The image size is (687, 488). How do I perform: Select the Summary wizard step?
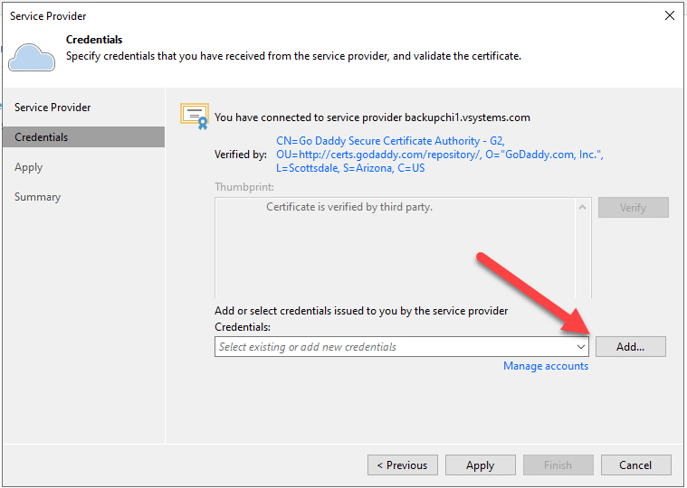point(38,197)
